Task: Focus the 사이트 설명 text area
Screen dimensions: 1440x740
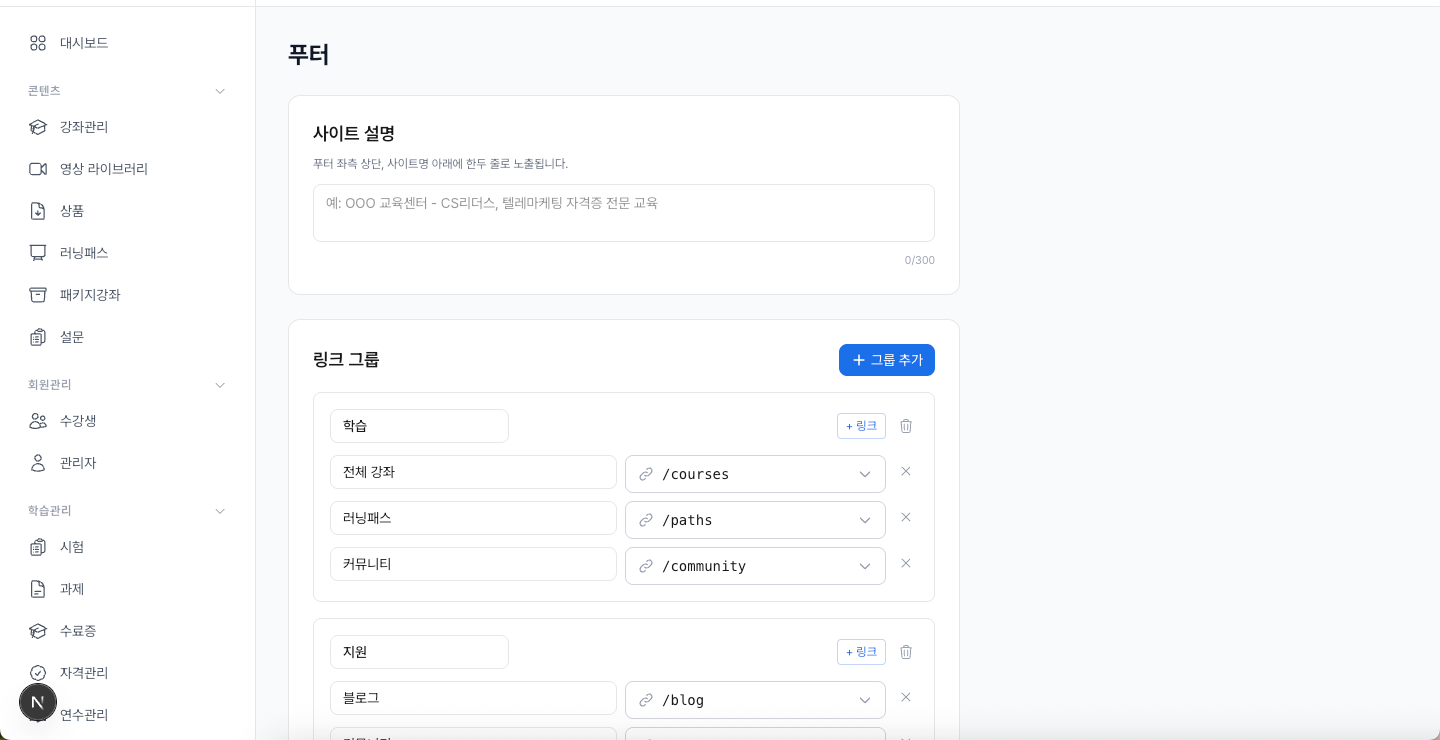Action: (624, 213)
